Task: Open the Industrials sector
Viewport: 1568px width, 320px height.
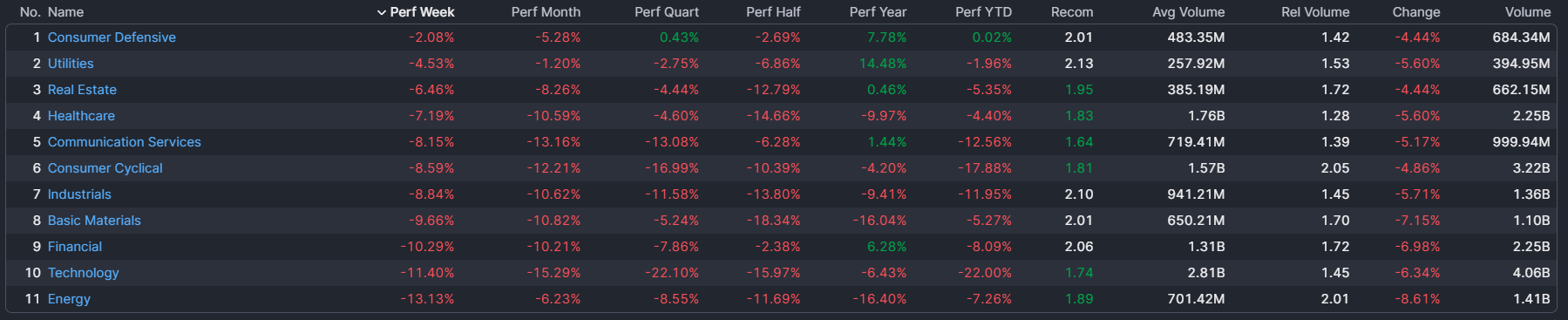Action: pos(79,194)
